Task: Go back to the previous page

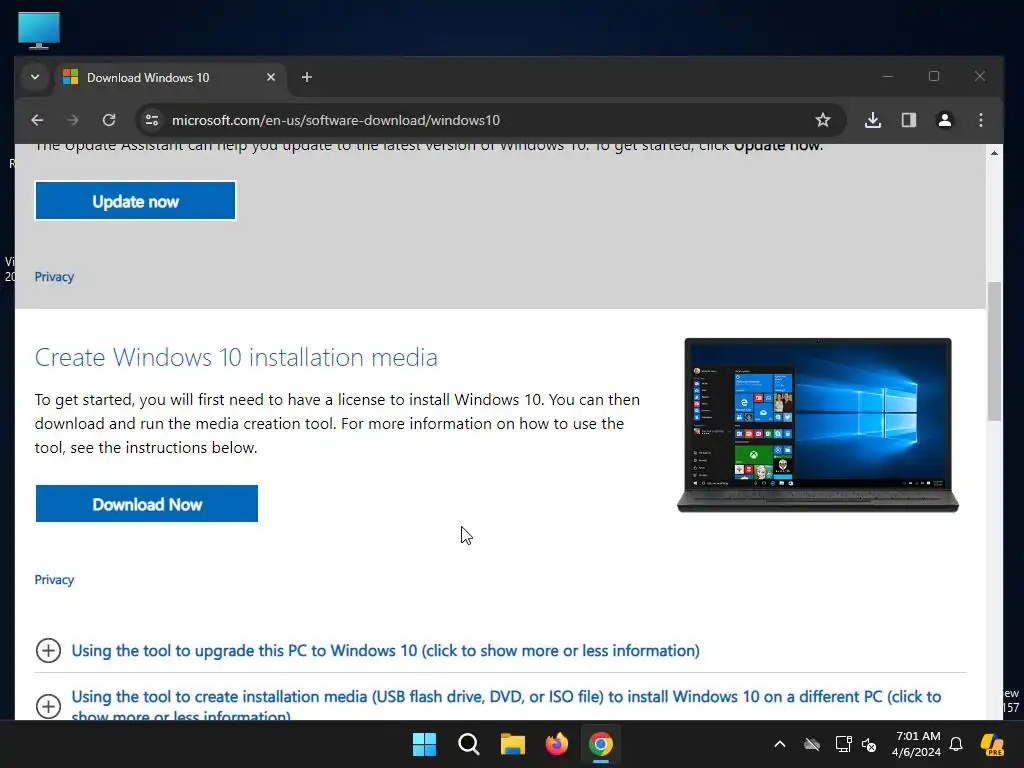Action: tap(37, 120)
